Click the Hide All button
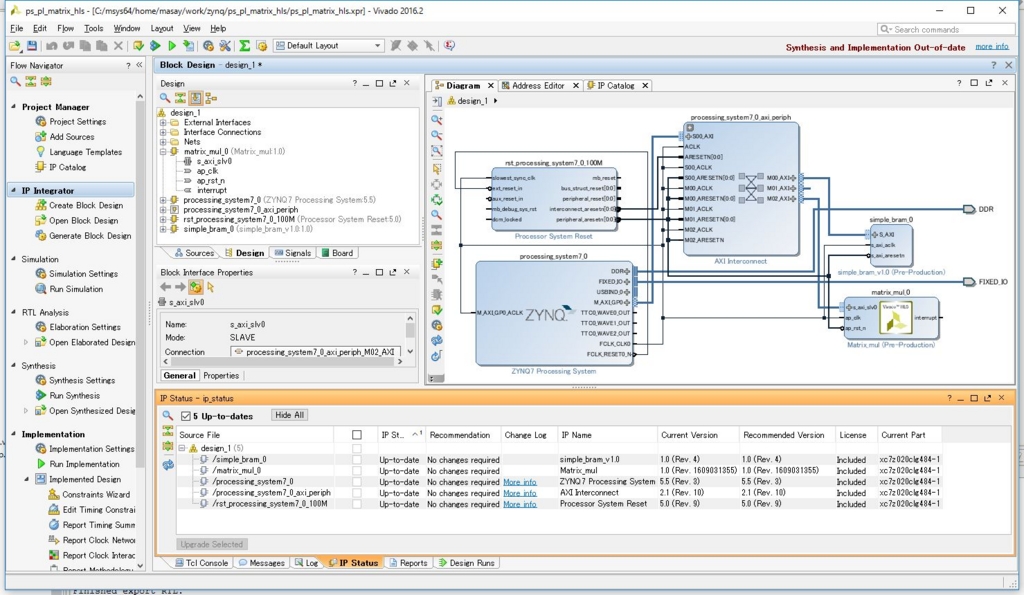The image size is (1024, 595). coord(289,416)
